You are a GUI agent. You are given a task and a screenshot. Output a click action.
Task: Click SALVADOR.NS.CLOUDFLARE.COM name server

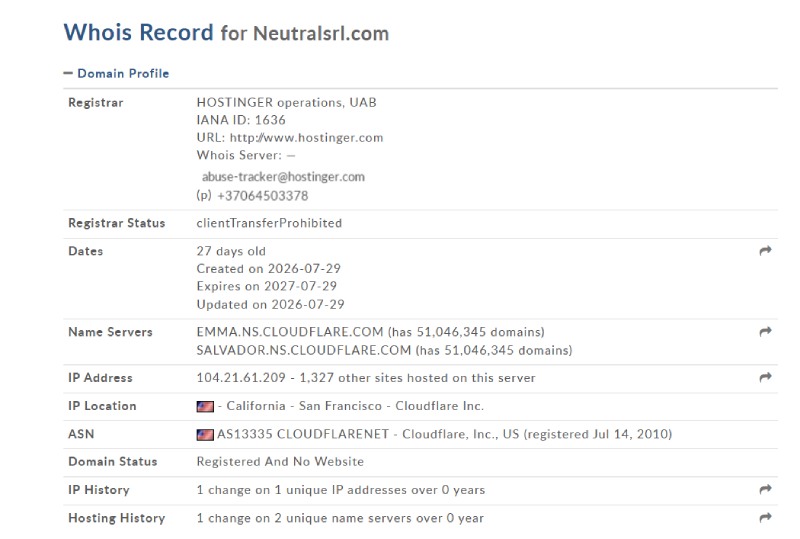[304, 350]
